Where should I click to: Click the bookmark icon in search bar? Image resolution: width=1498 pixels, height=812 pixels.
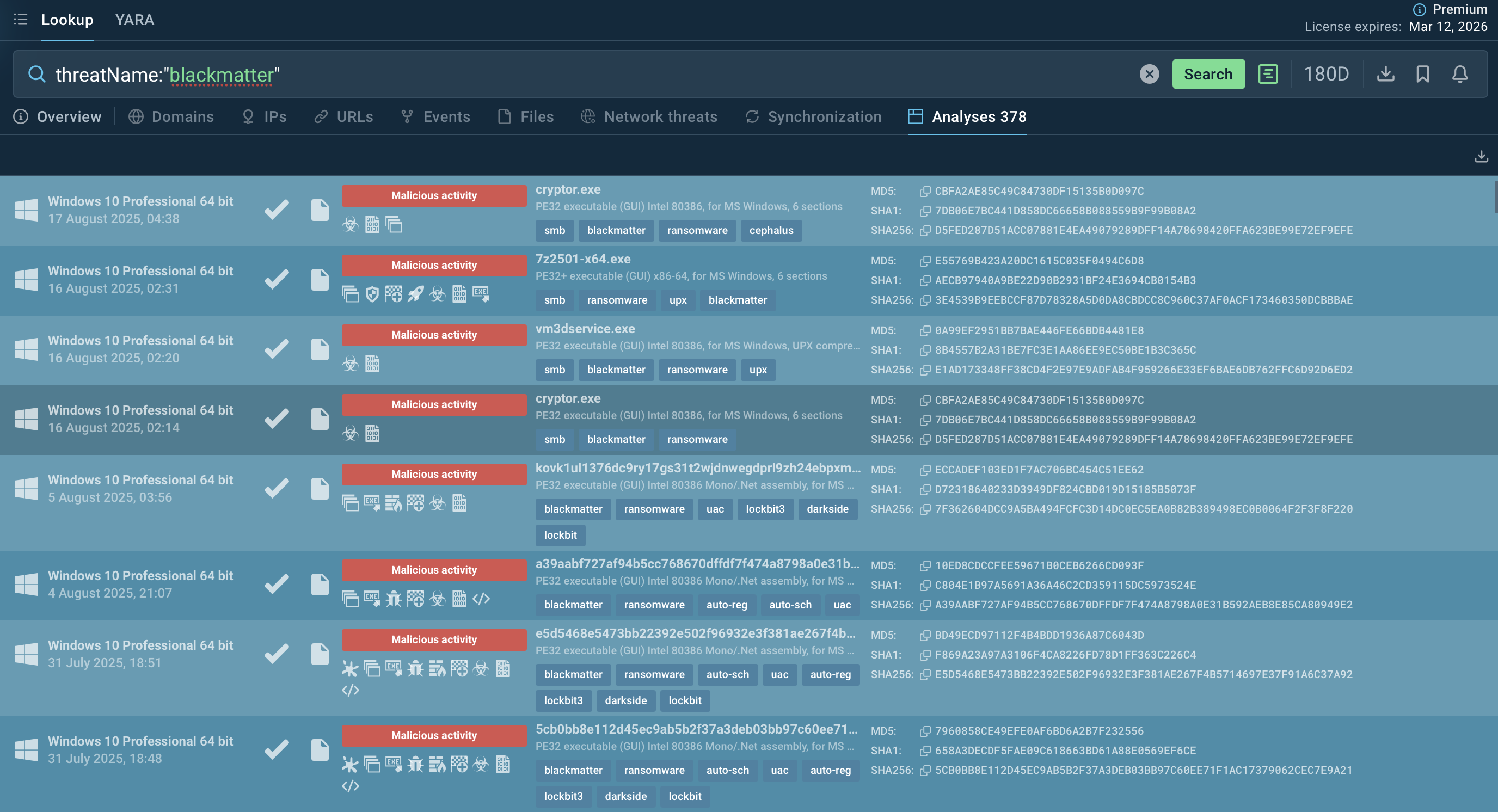(1423, 74)
